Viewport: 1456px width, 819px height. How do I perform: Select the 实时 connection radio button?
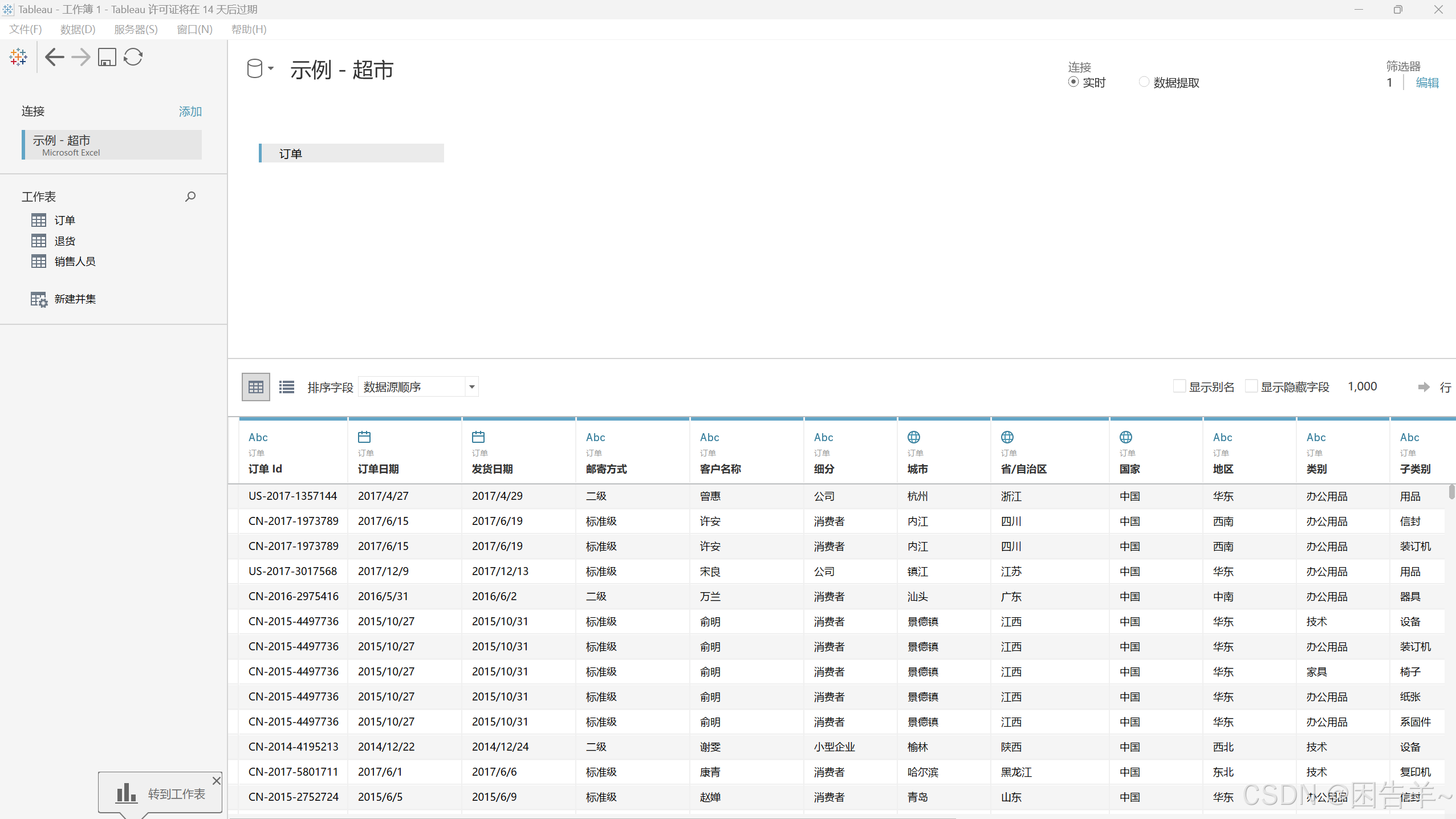[1073, 82]
